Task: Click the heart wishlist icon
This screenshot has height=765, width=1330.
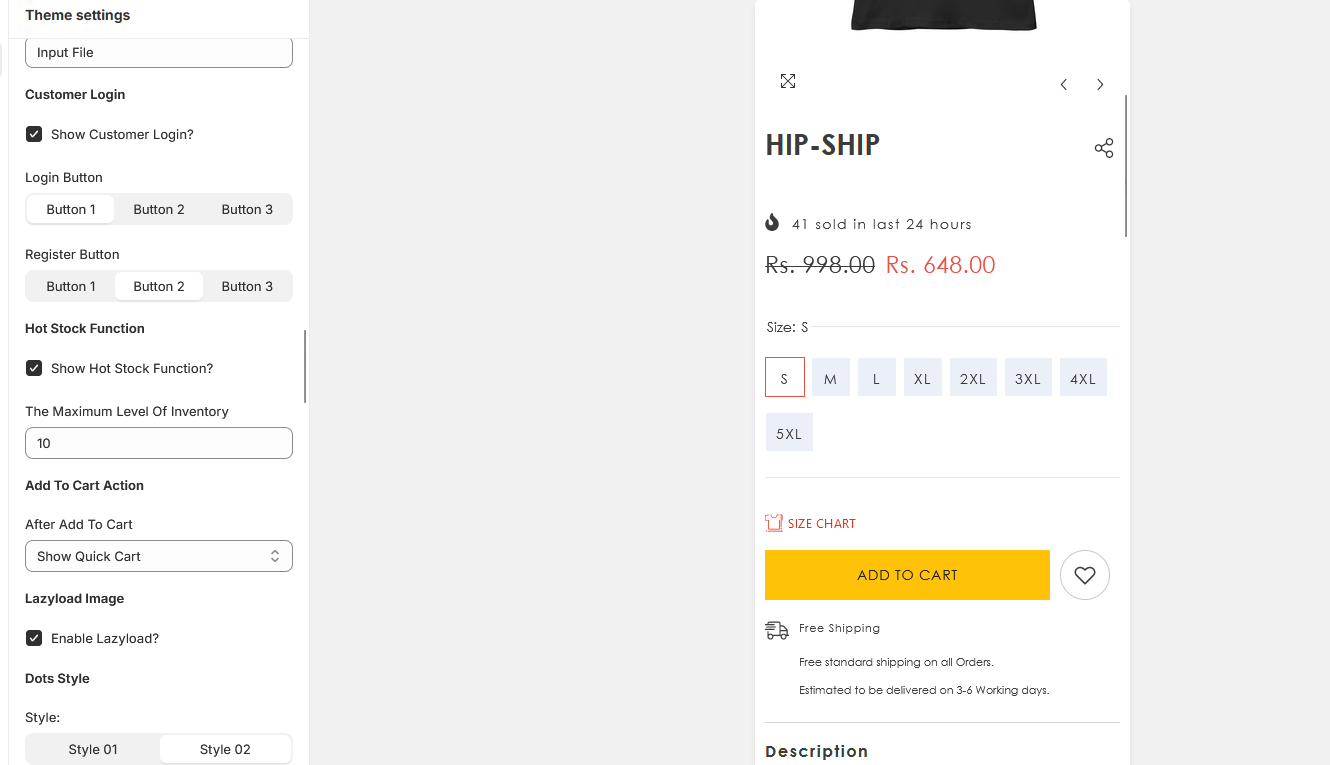Action: point(1085,575)
